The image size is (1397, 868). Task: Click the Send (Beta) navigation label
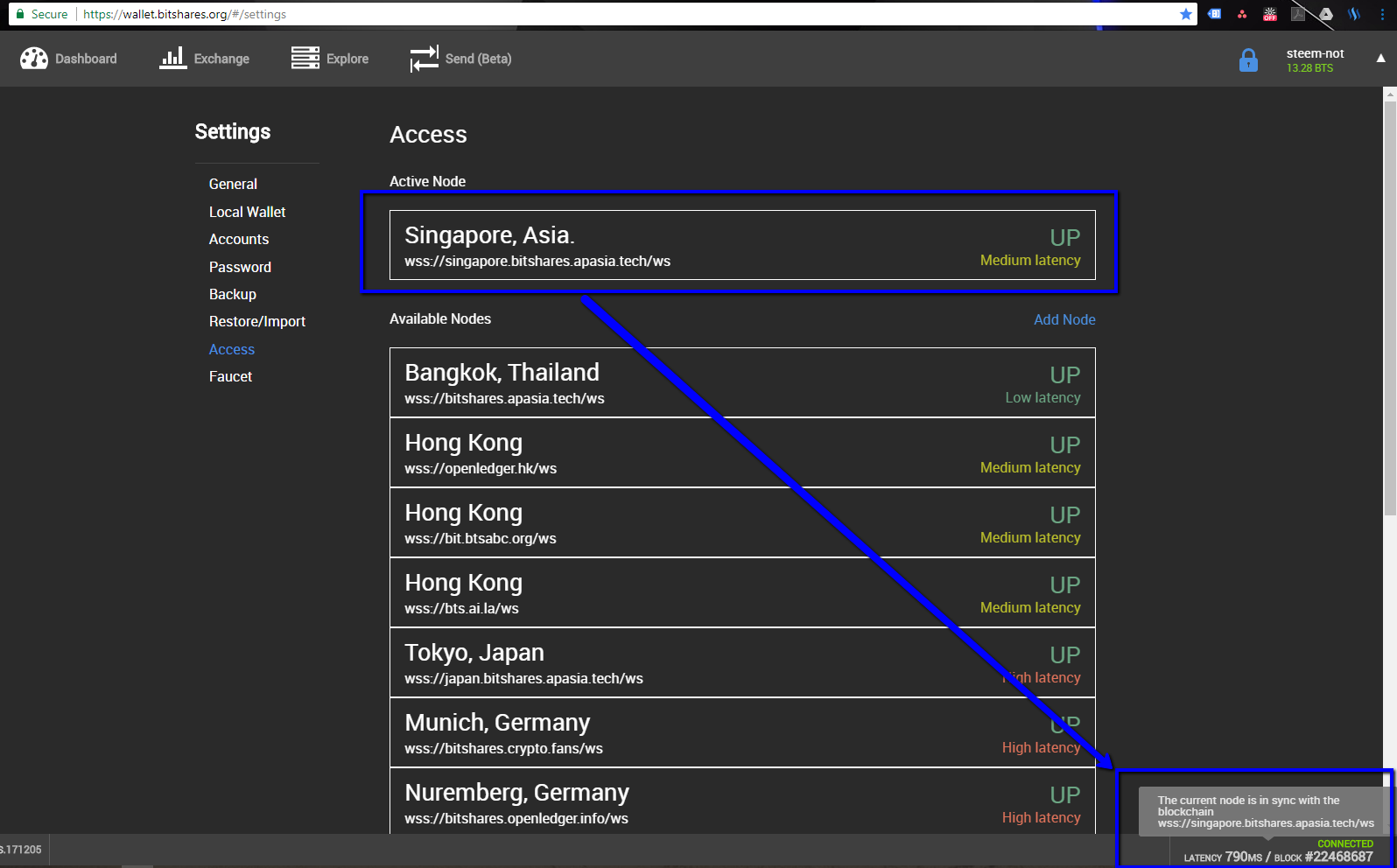(x=478, y=59)
